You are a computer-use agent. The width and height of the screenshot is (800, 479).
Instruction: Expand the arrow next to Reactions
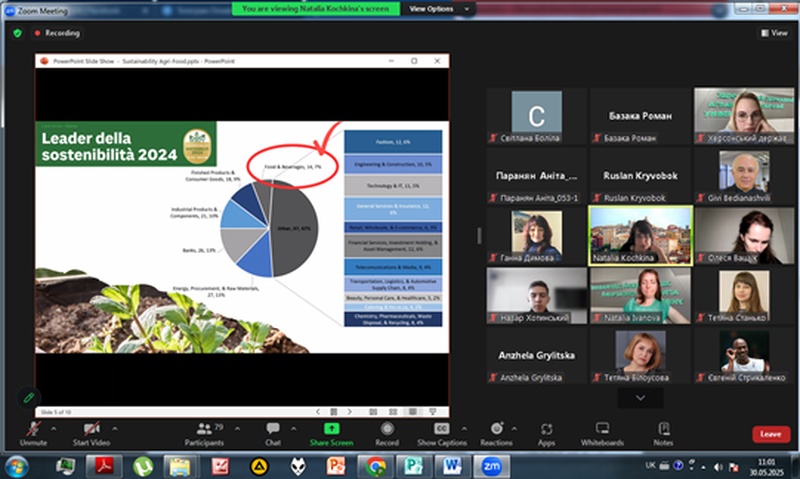514,428
